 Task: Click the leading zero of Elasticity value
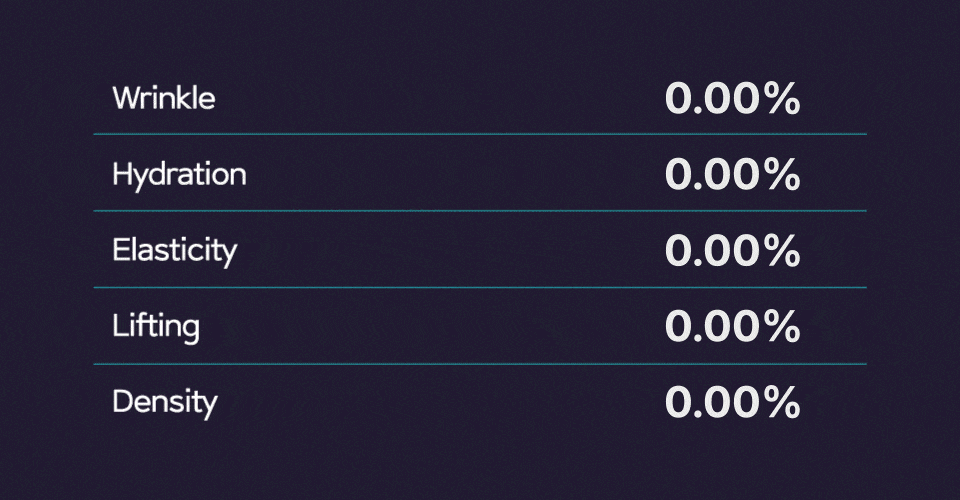coord(678,250)
